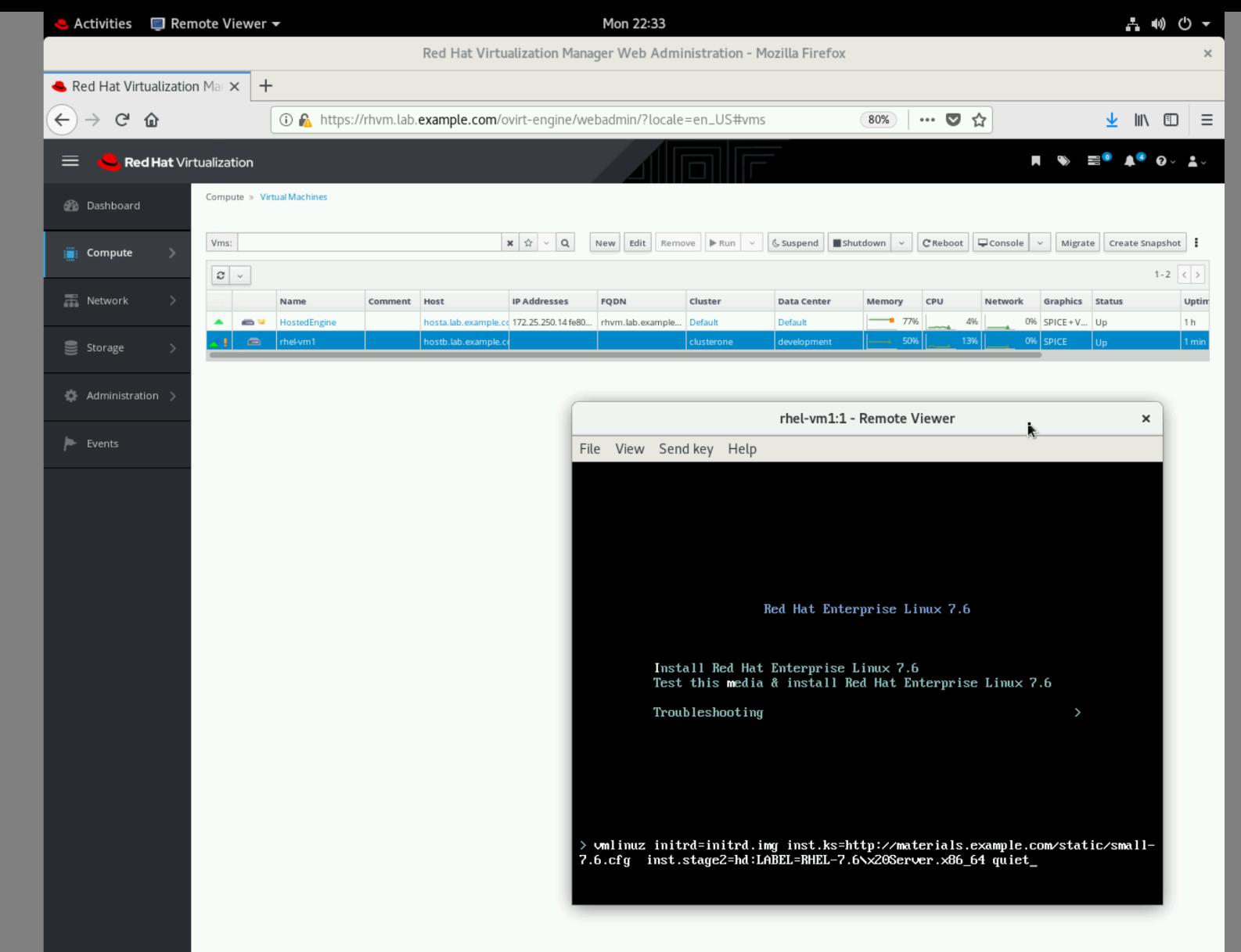Open Firefox page actions (three dots)
Image resolution: width=1241 pixels, height=952 pixels.
pyautogui.click(x=927, y=120)
